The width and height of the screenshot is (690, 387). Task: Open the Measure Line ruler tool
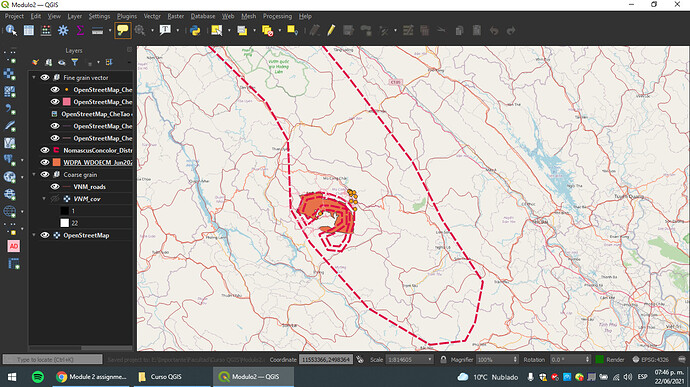click(97, 30)
